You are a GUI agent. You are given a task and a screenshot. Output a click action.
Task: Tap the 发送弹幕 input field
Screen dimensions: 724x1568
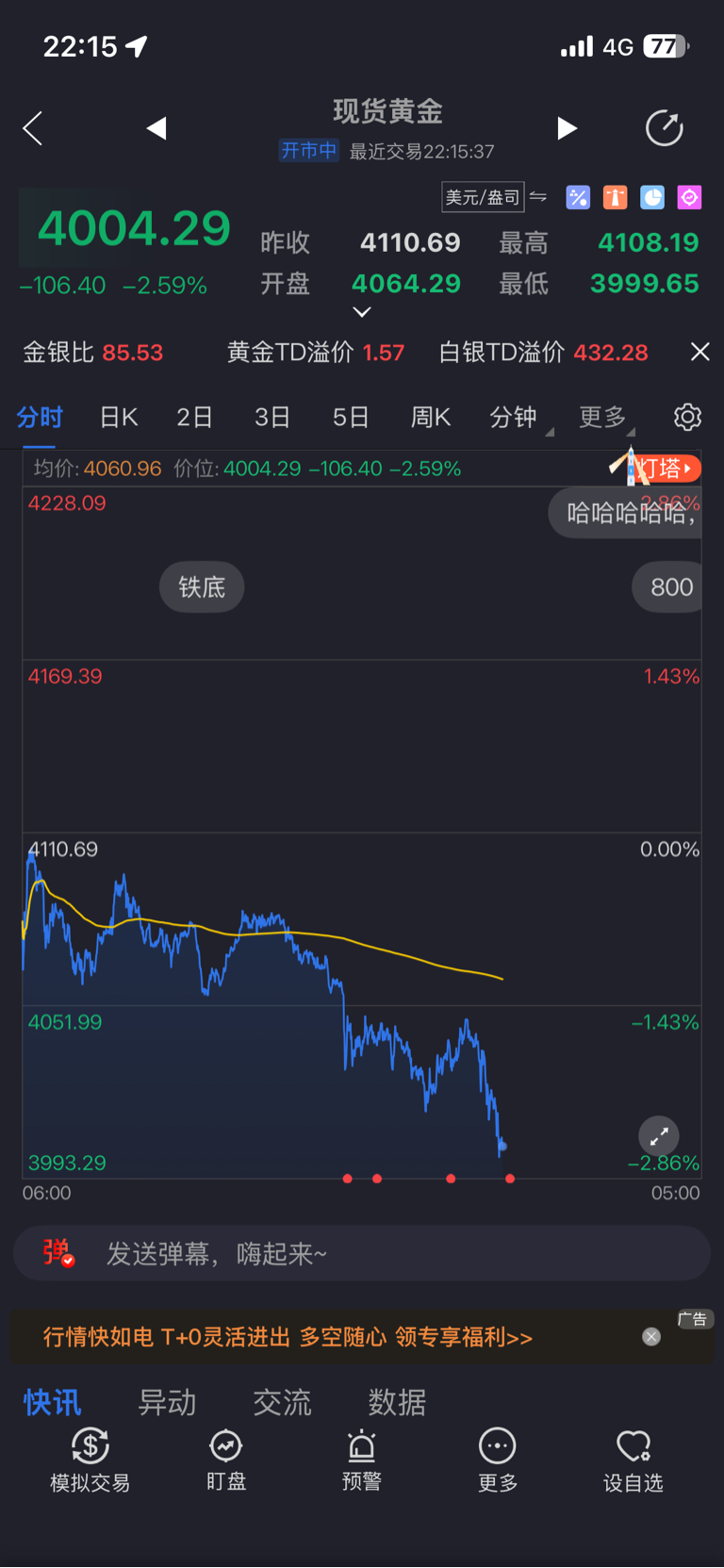click(377, 1253)
